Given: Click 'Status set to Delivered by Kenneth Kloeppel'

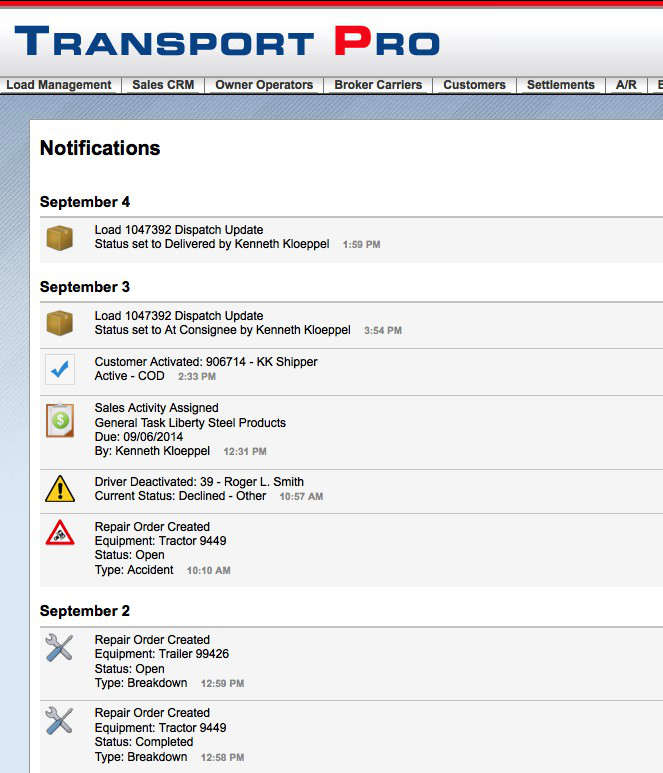Looking at the screenshot, I should click(212, 244).
